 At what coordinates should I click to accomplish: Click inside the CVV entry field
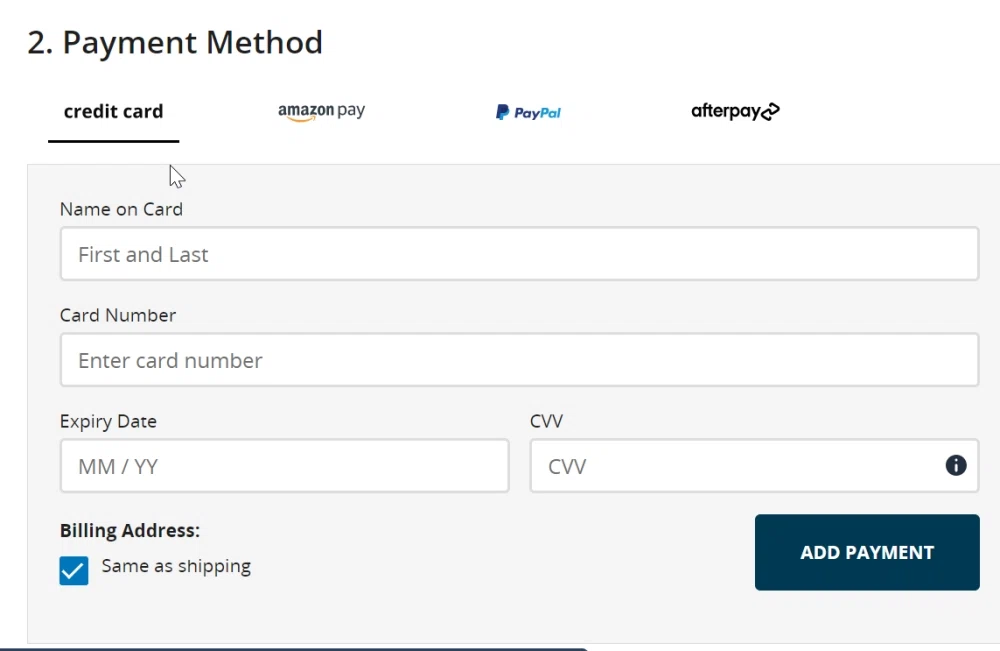(x=700, y=465)
